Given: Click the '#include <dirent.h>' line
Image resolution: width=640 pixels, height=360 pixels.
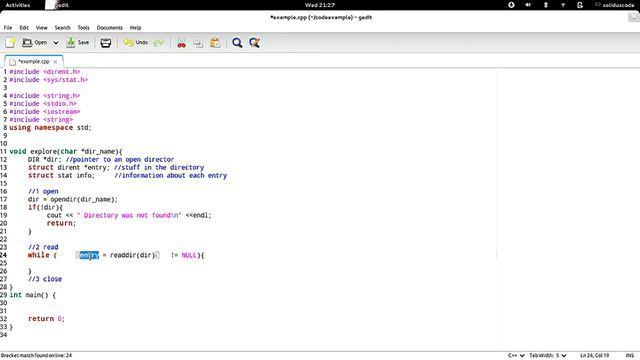Looking at the screenshot, I should tap(45, 72).
